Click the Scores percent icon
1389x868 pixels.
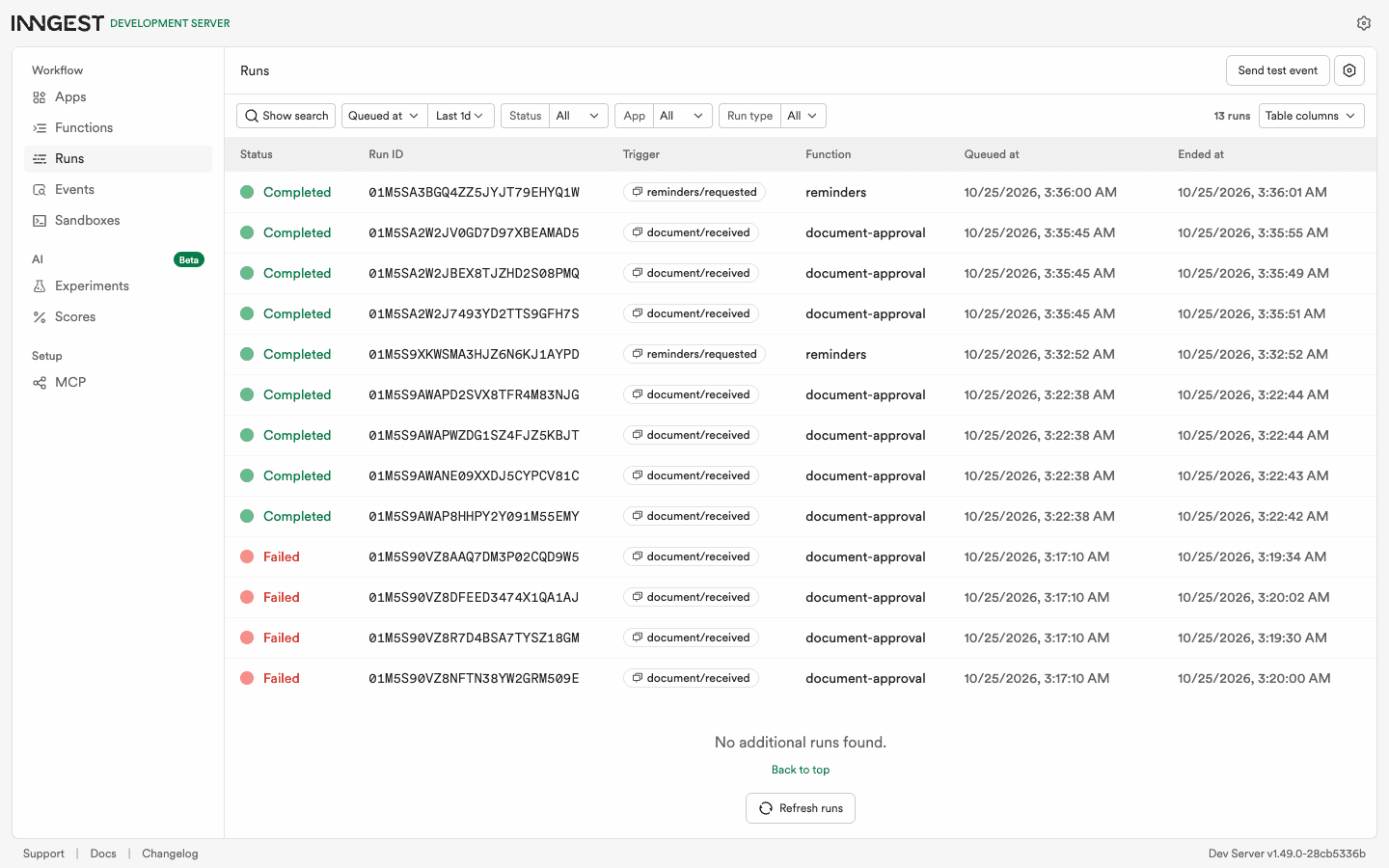click(x=40, y=317)
